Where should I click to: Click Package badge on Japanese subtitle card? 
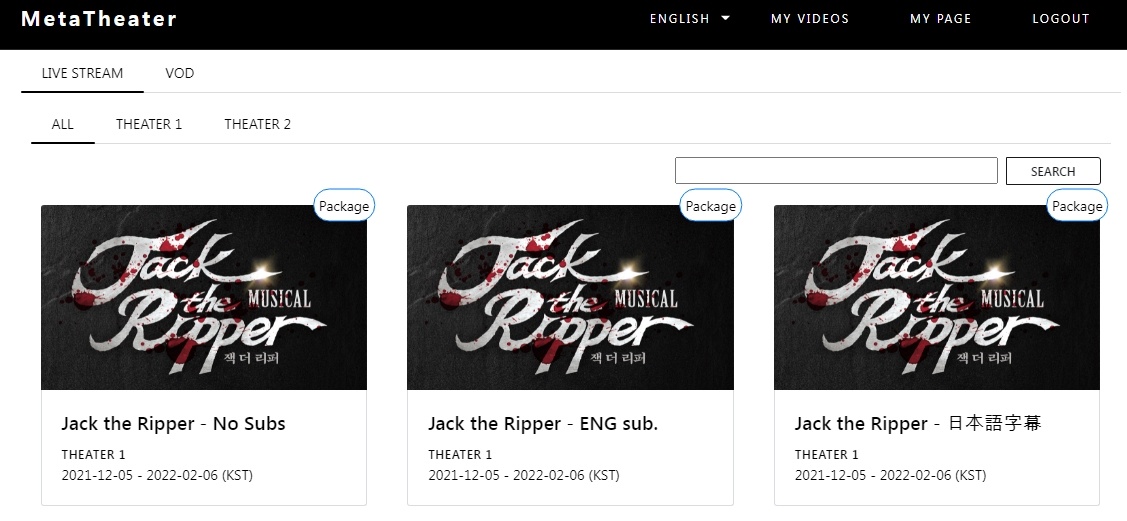[x=1077, y=206]
